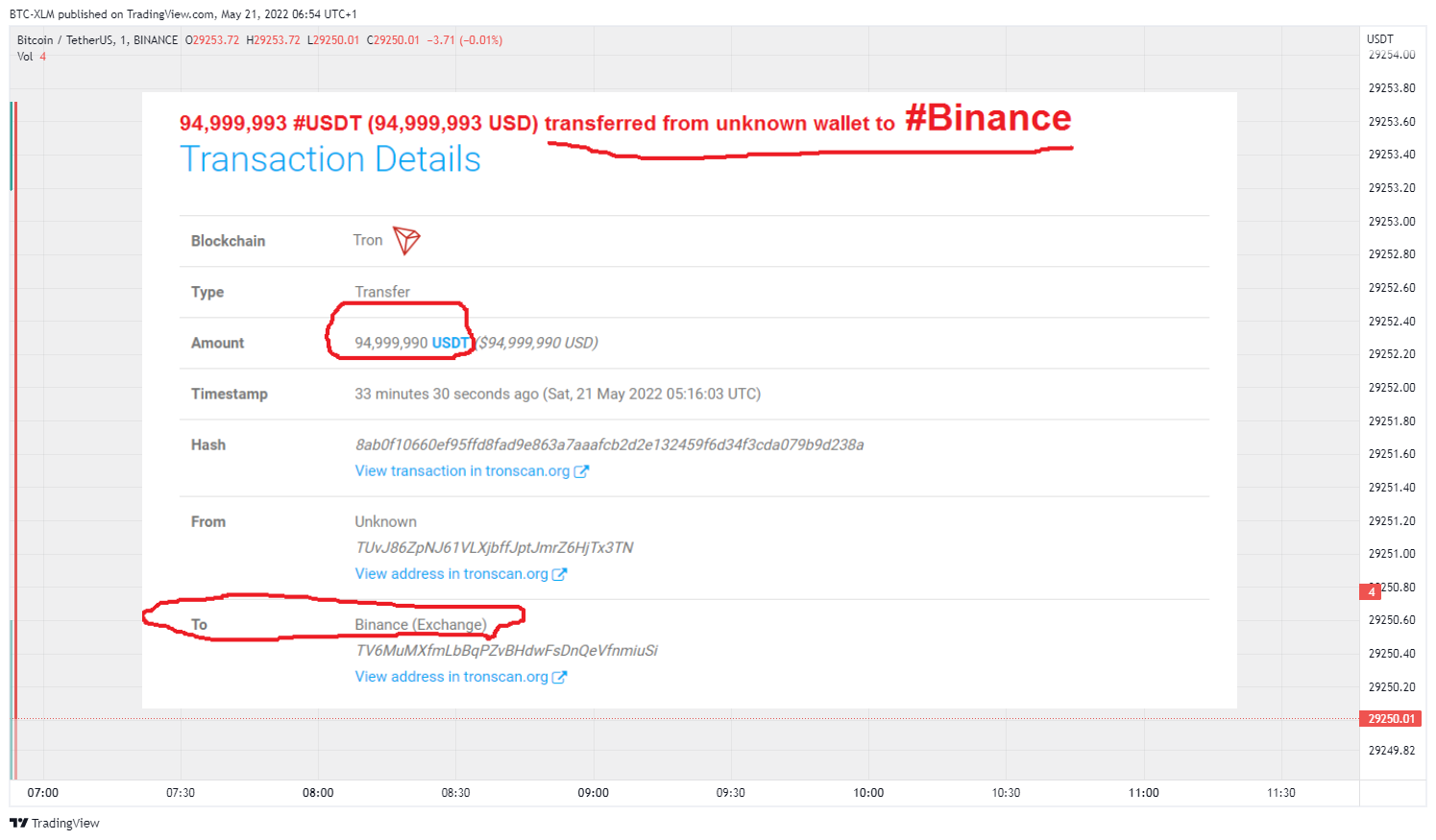
Task: Click the Transfer type value
Action: pyautogui.click(x=382, y=292)
